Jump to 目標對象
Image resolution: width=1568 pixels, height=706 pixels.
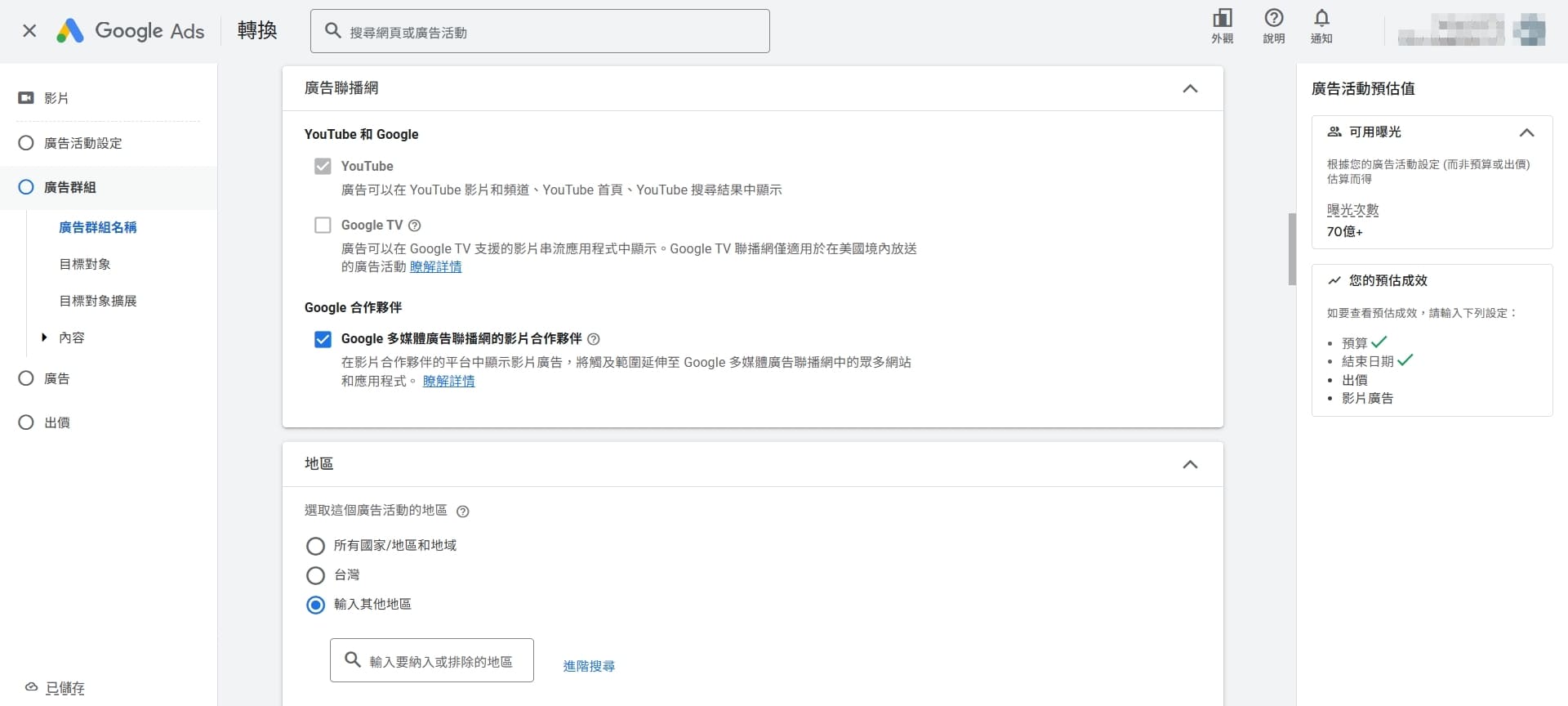click(x=85, y=264)
